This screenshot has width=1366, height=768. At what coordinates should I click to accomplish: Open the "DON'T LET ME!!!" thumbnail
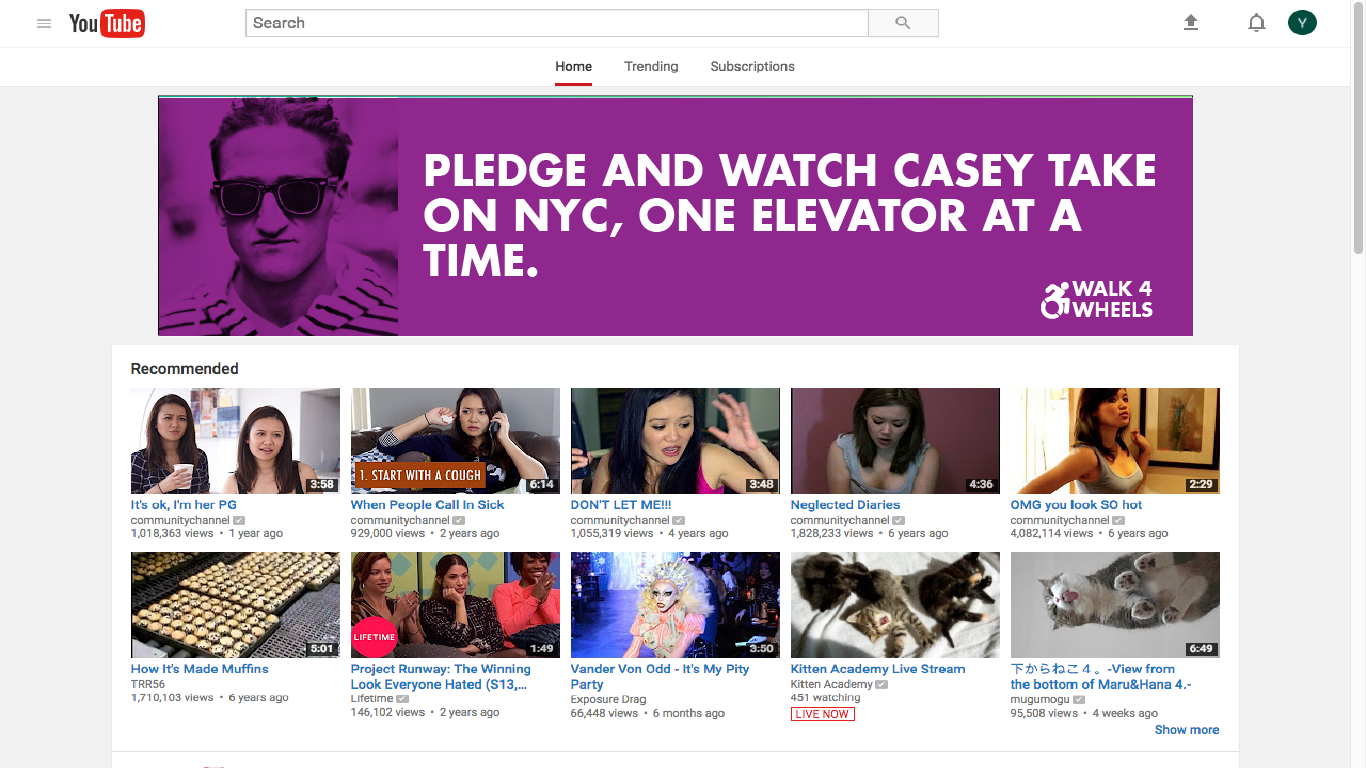(x=675, y=441)
